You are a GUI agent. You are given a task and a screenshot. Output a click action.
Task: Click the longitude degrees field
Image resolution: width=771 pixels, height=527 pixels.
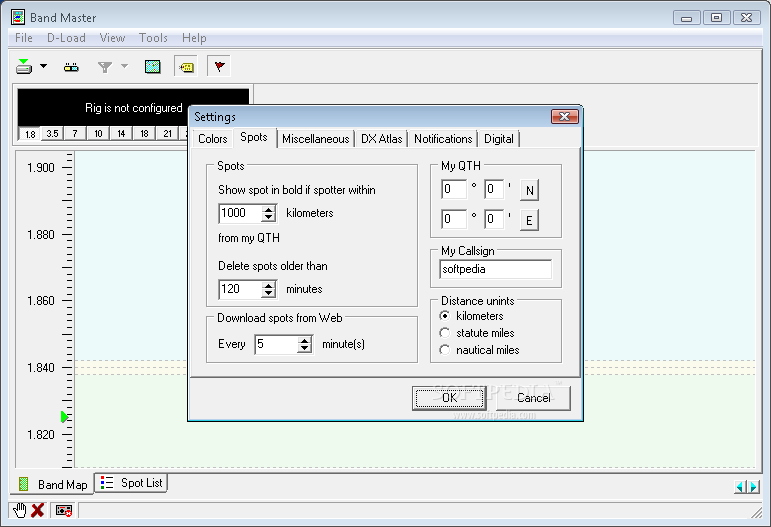tap(454, 219)
